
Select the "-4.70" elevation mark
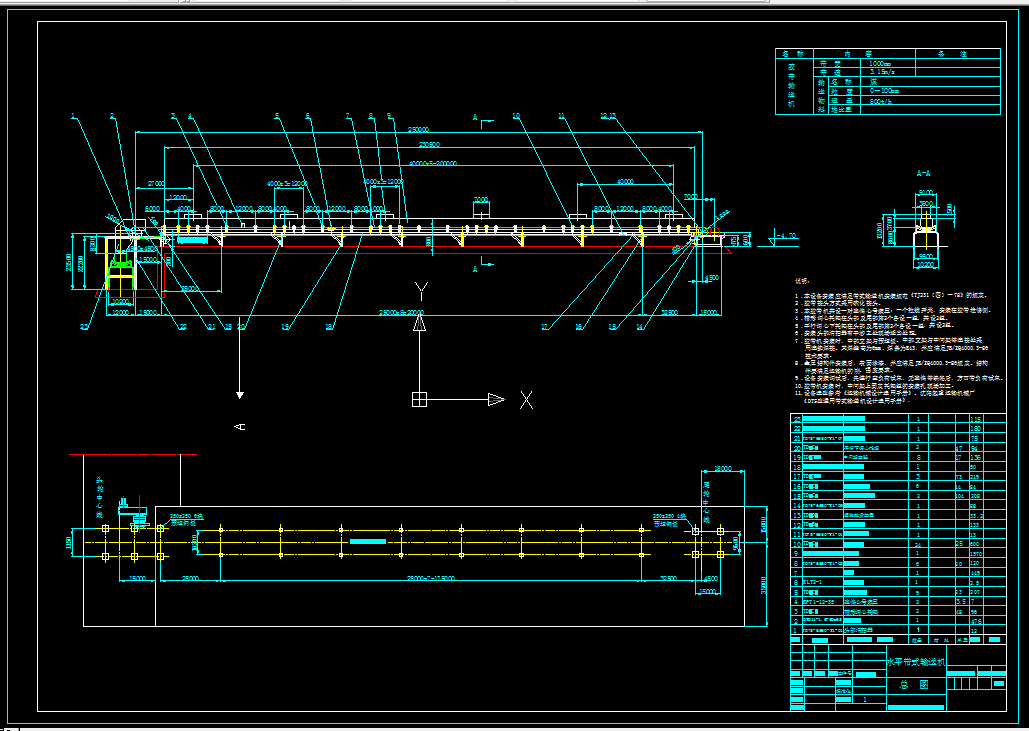point(788,235)
